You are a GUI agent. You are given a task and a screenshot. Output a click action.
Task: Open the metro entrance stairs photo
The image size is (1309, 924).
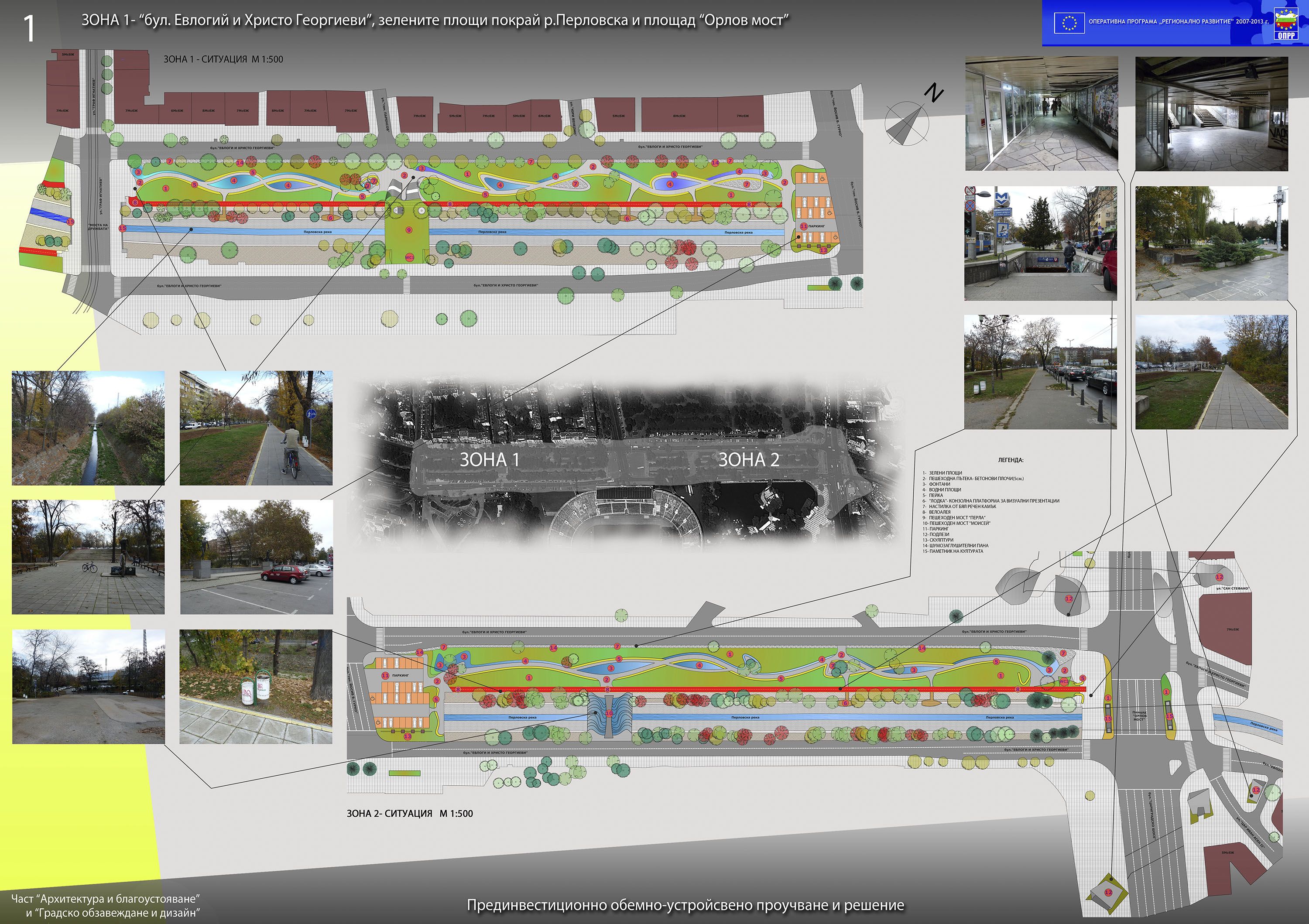[1041, 243]
